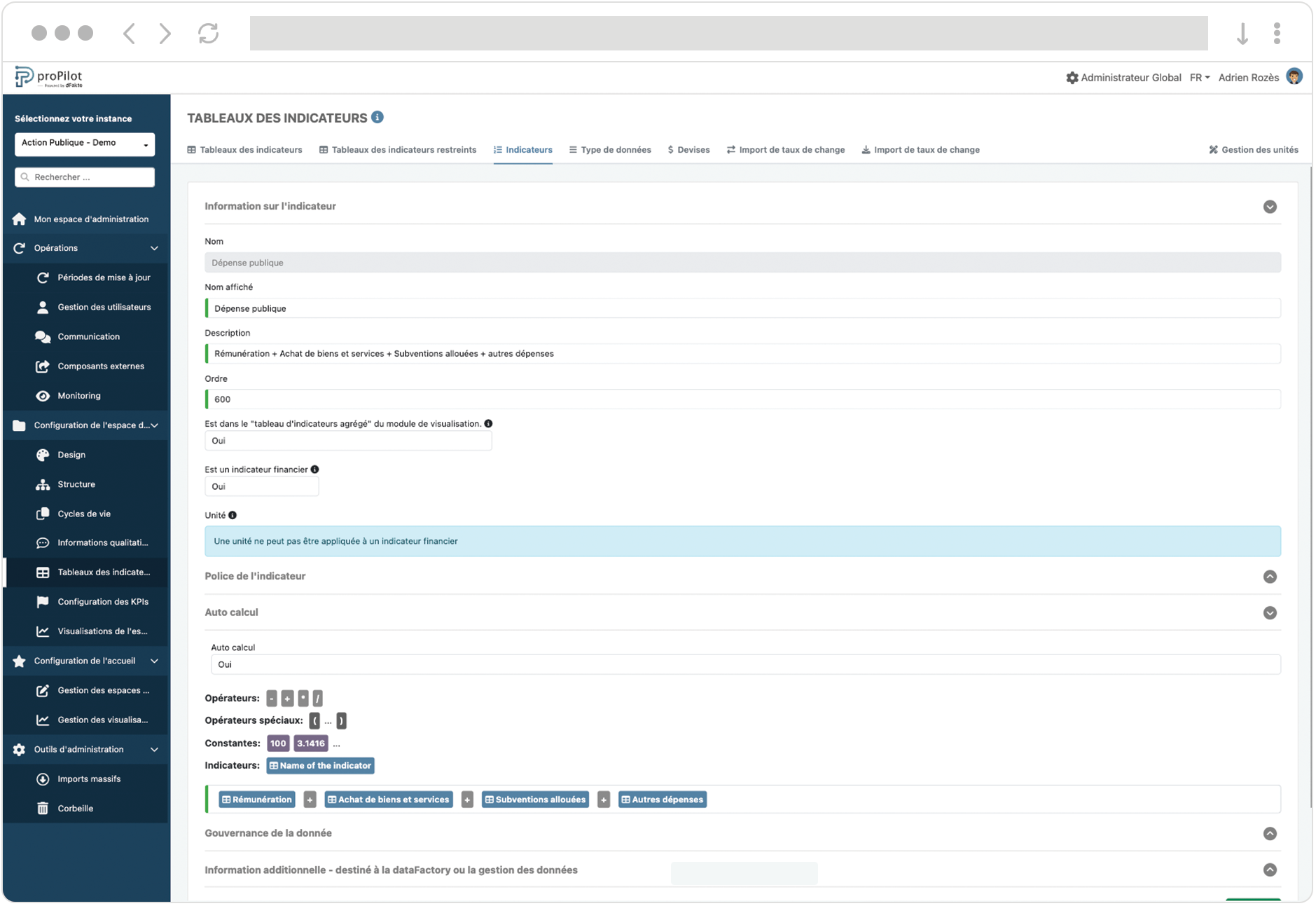Click the Nom affiché input field

coord(742,308)
